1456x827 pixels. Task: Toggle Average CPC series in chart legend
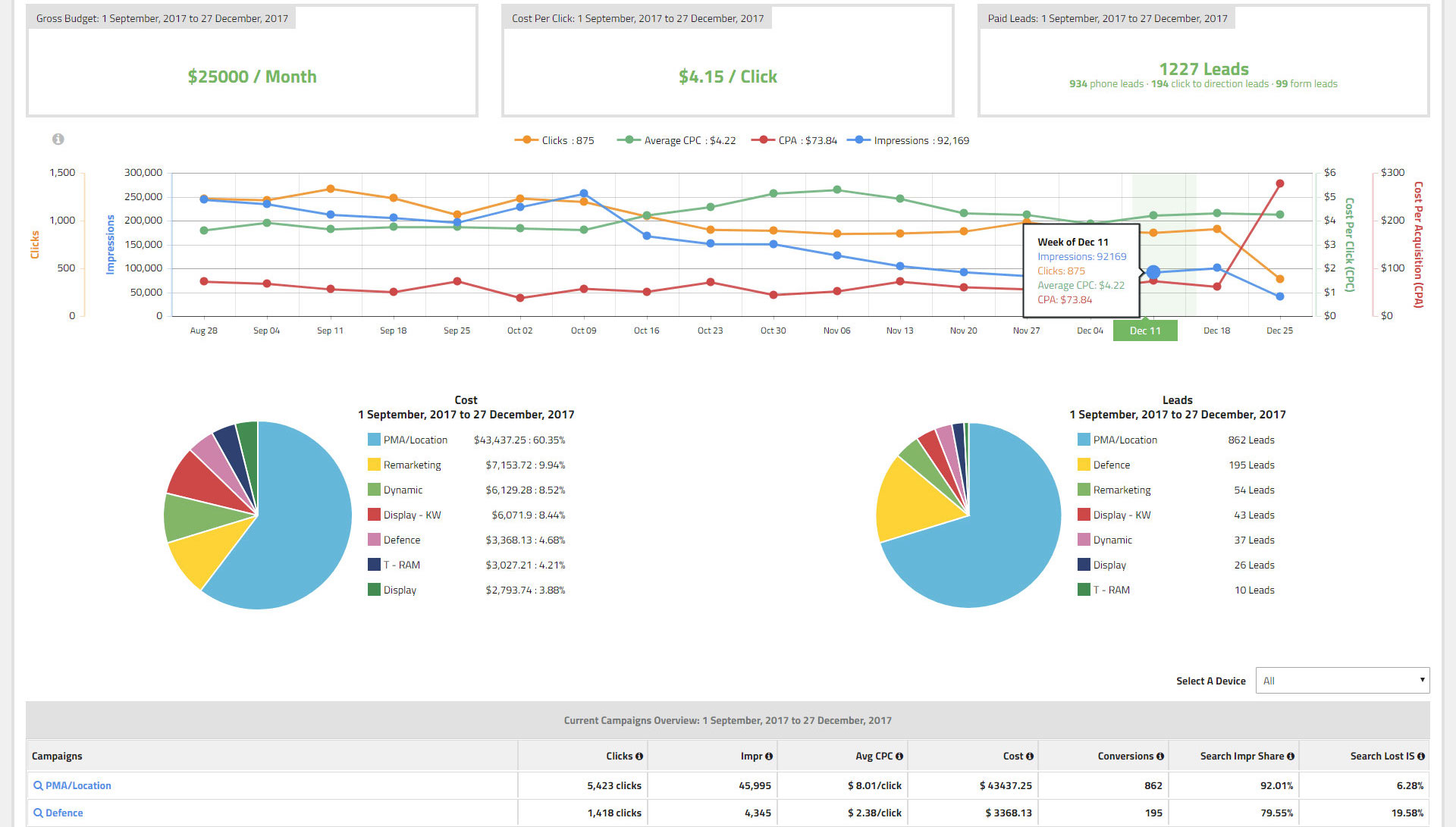click(676, 140)
